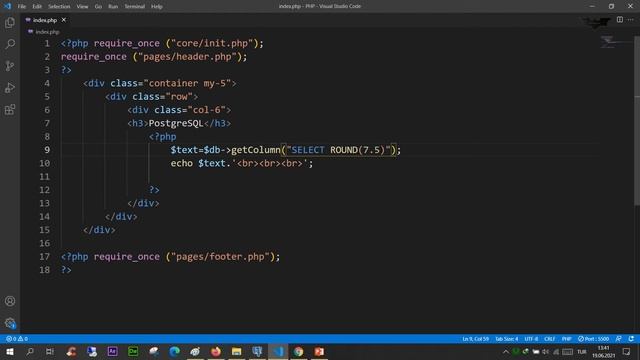Open PowerPoint from the taskbar
This screenshot has height=360, width=640.
click(x=319, y=351)
